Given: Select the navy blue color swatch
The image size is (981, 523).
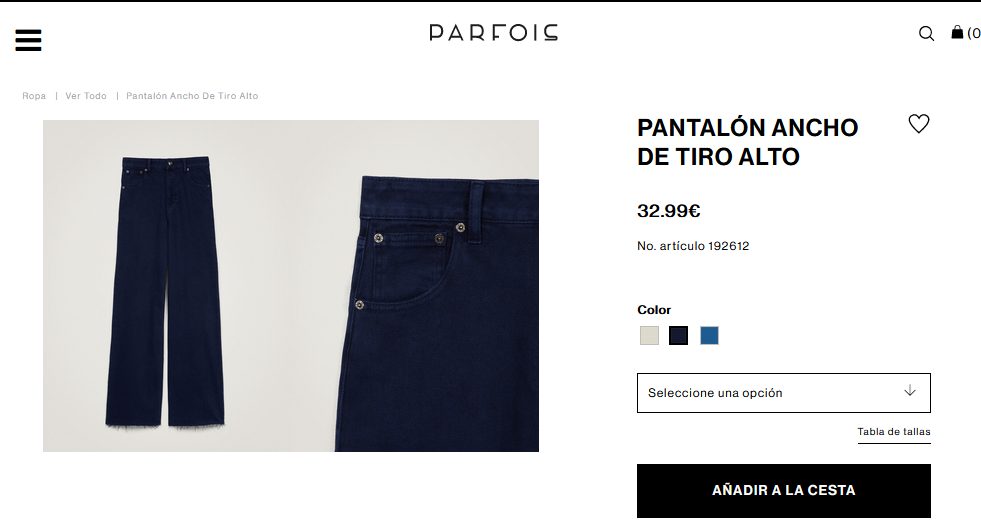Looking at the screenshot, I should (x=678, y=336).
